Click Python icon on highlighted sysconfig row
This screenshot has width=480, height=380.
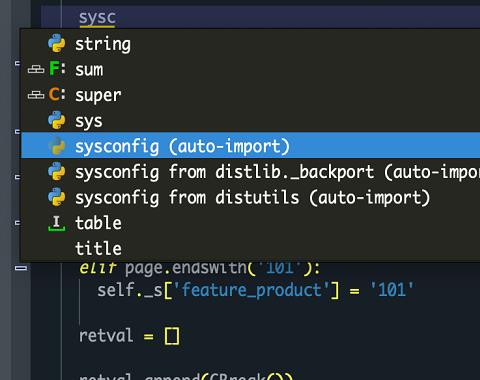57,146
